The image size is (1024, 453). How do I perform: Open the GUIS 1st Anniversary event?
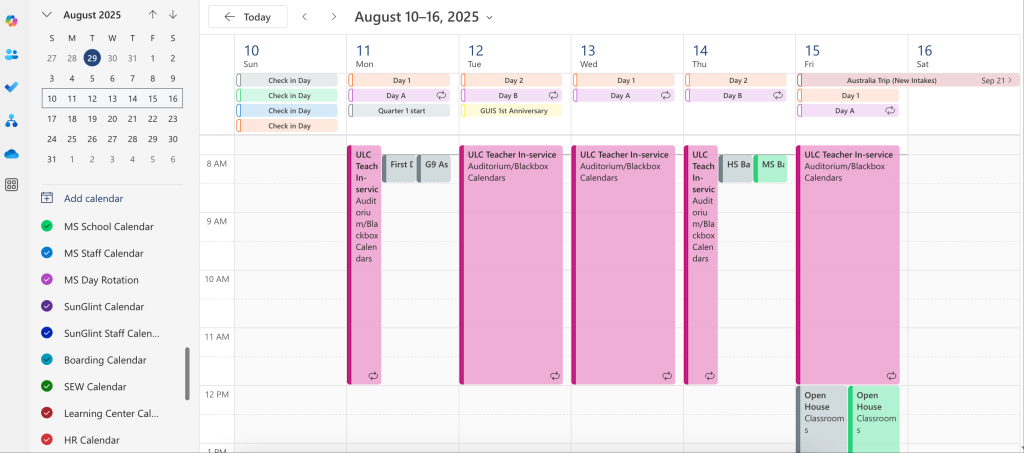511,111
